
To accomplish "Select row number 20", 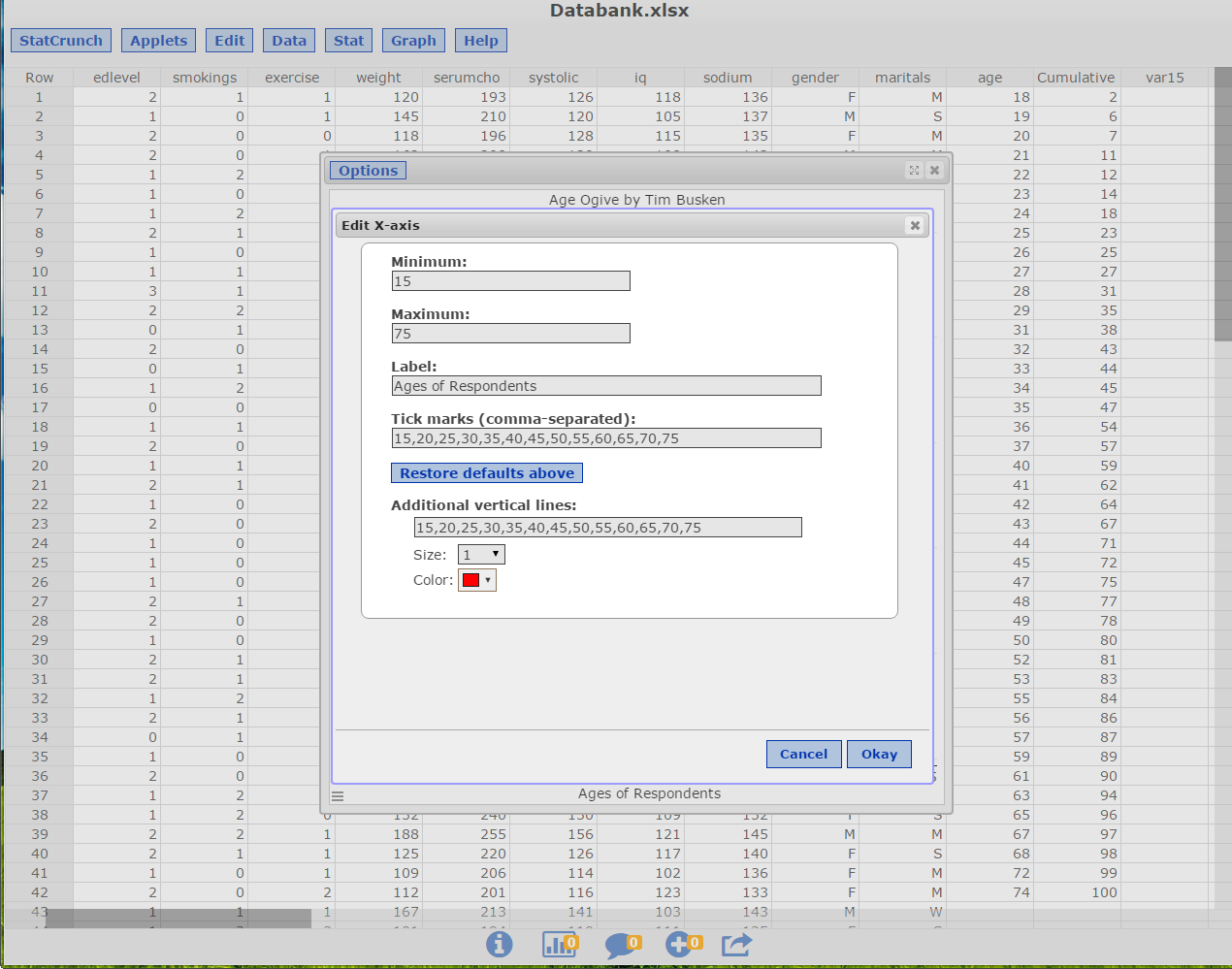I will 40,466.
